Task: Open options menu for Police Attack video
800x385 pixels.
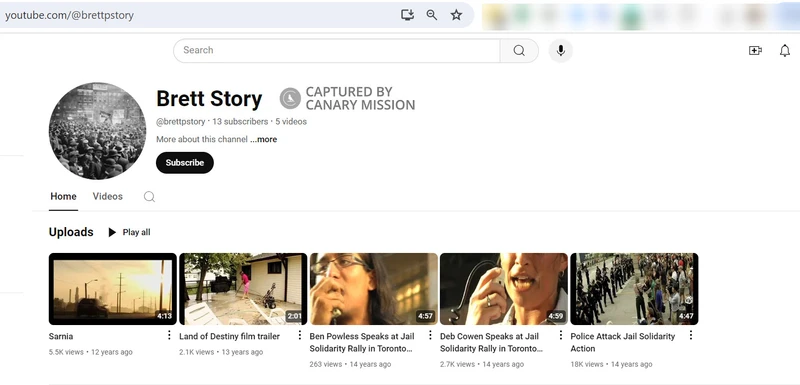Action: click(691, 335)
